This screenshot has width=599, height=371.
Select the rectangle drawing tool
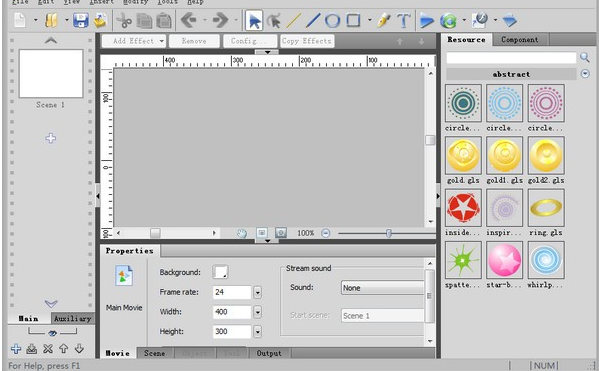click(x=353, y=20)
